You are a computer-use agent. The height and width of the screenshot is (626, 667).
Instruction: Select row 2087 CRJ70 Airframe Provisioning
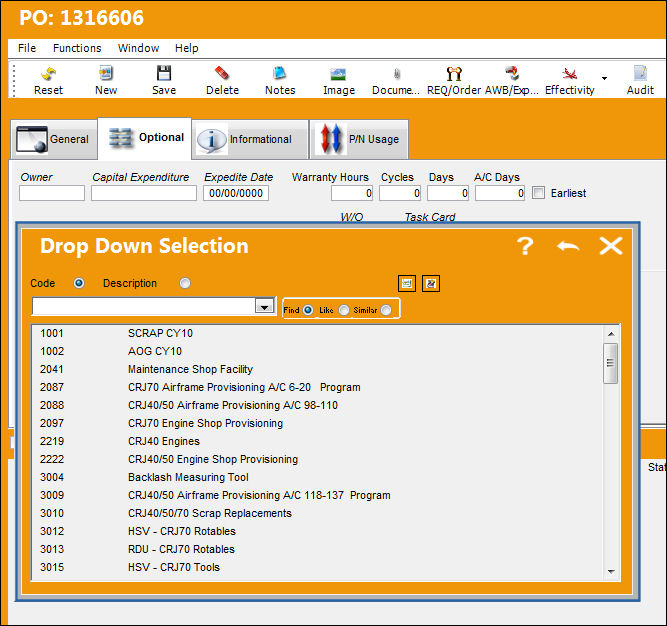coord(317,387)
